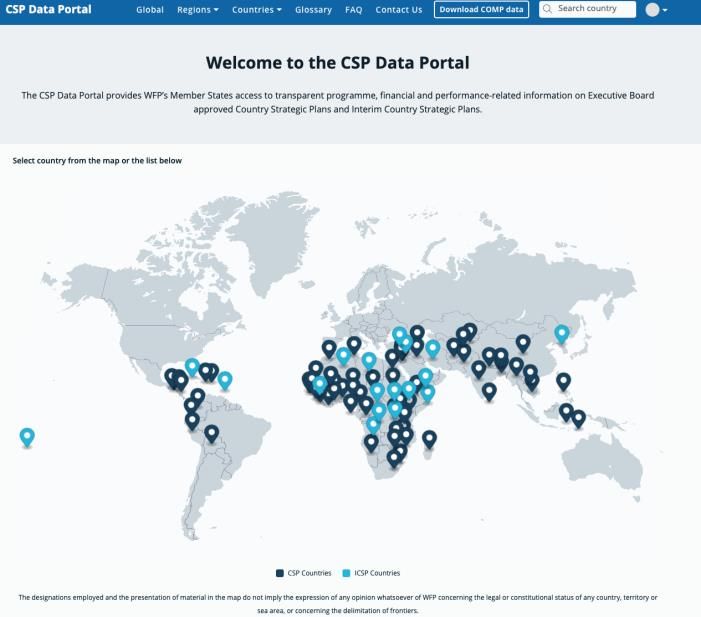Select the easternmost light-blue Caribbean pin
The image size is (701, 617).
pos(225,380)
